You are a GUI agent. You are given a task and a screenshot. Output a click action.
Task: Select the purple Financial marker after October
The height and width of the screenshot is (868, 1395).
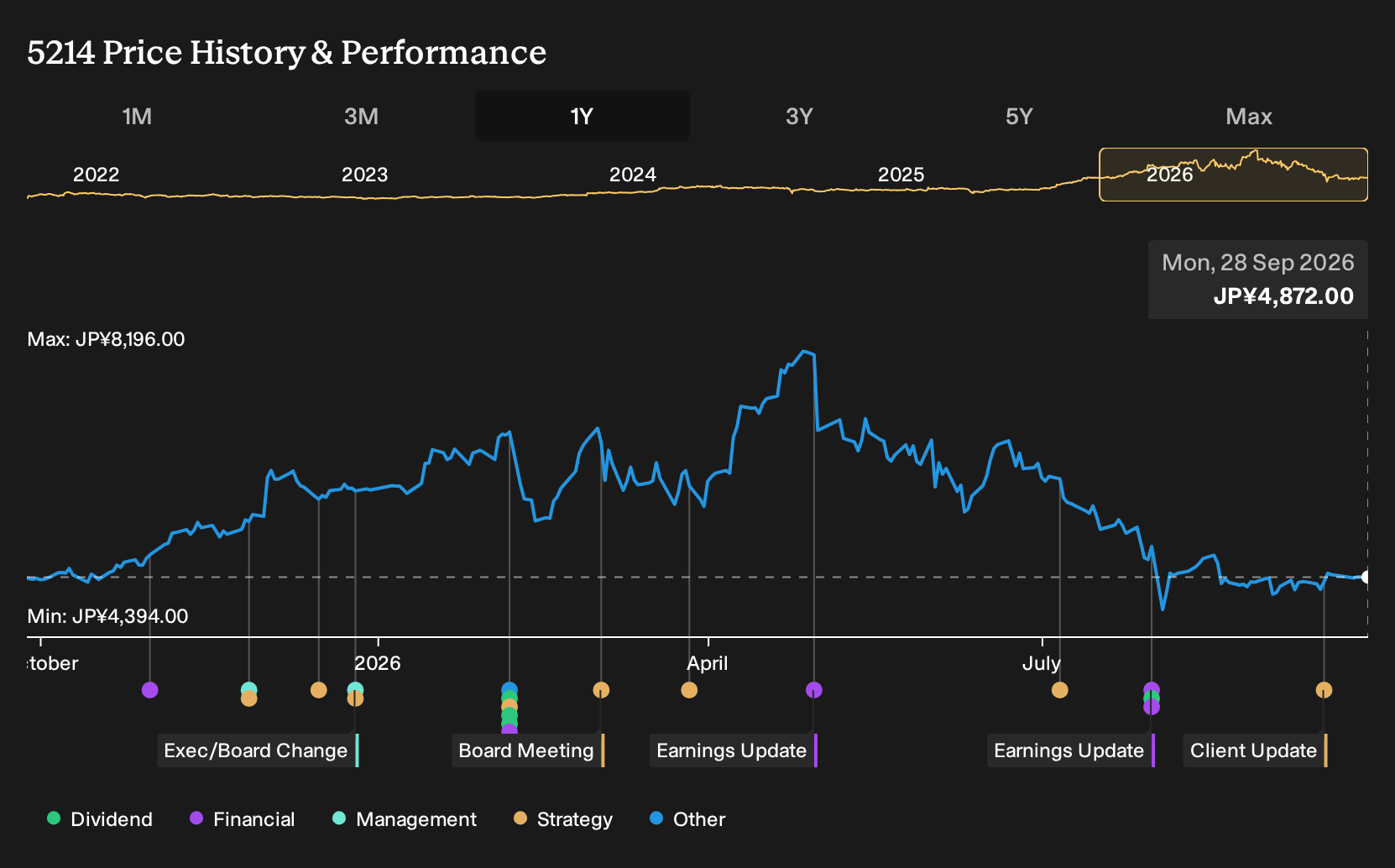(x=149, y=690)
